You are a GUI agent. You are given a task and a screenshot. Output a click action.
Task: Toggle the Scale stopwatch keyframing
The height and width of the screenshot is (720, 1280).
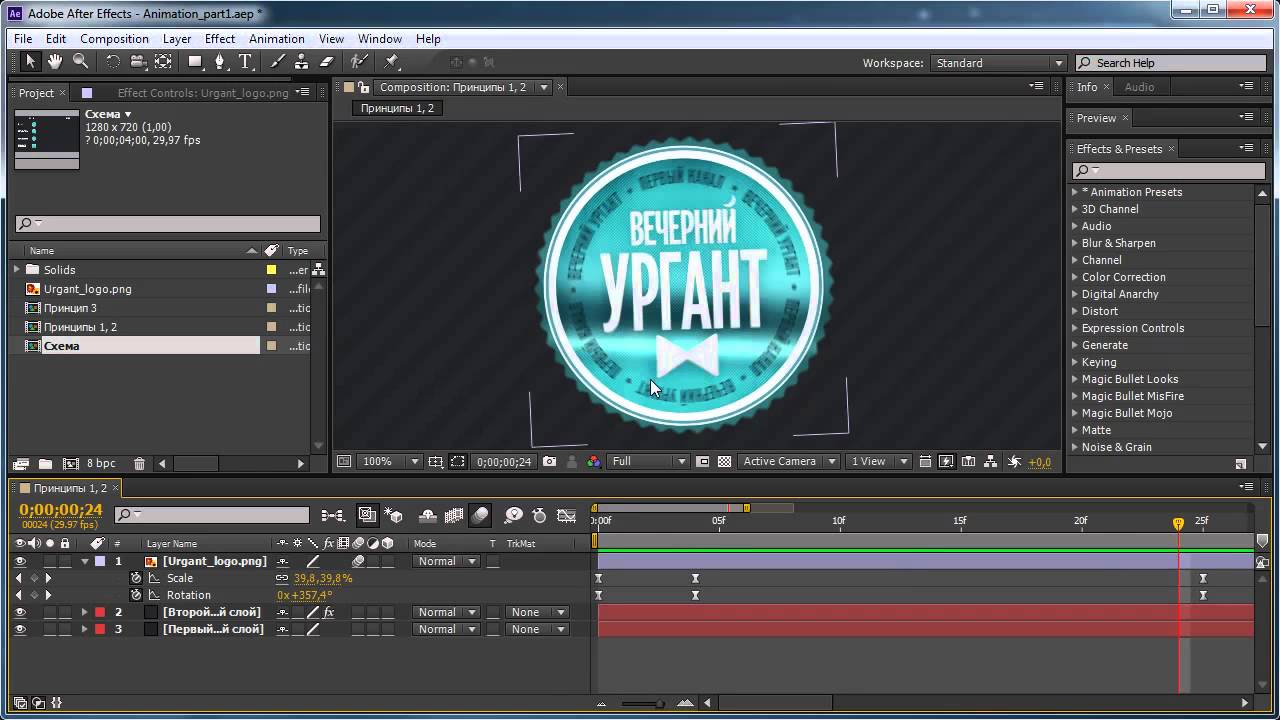[136, 579]
